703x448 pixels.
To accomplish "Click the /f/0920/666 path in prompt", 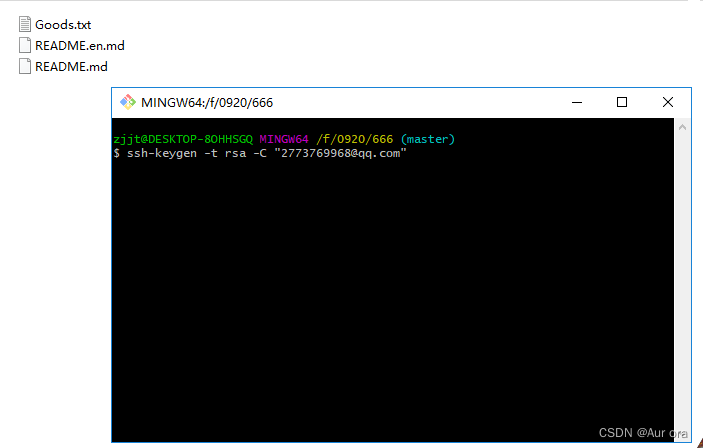I will coord(355,139).
